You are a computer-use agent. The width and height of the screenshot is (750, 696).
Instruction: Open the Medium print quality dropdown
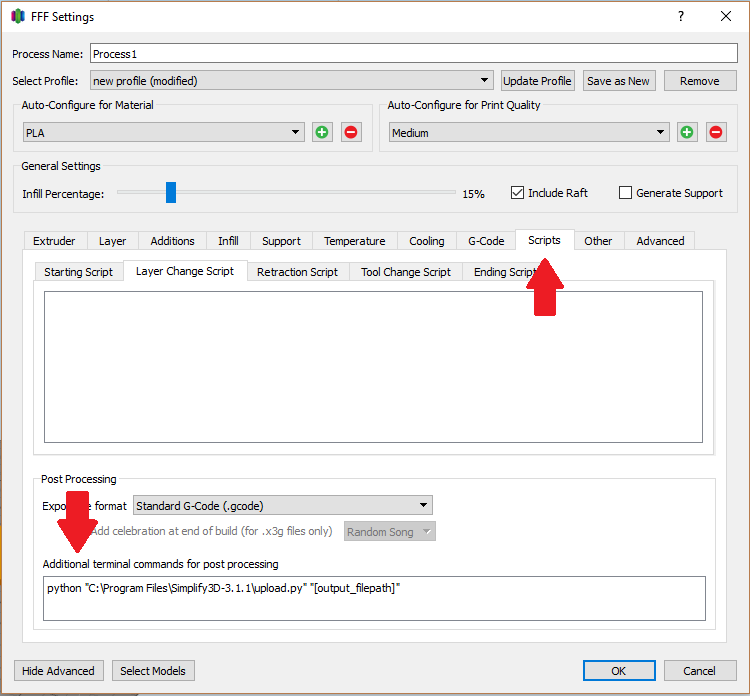529,132
